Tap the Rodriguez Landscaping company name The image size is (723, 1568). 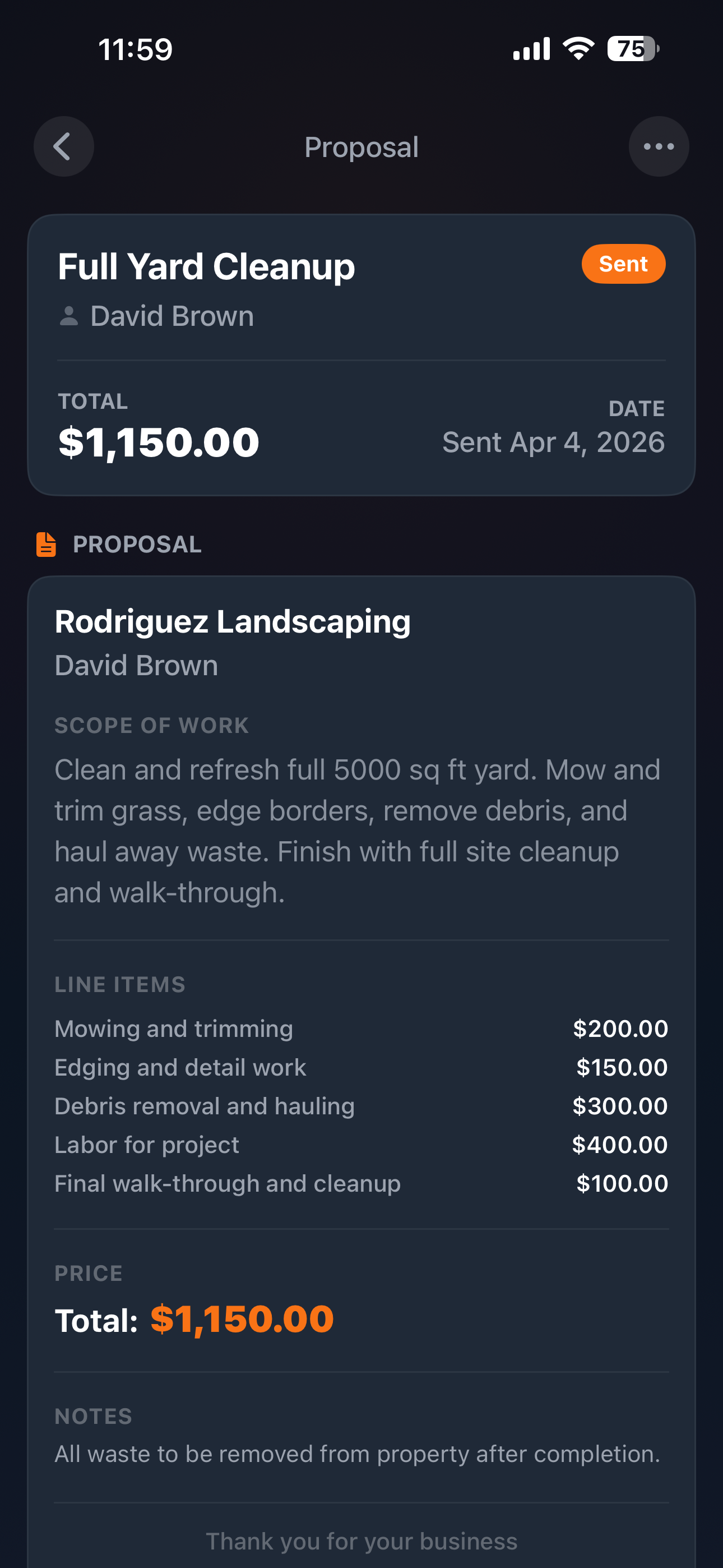pyautogui.click(x=233, y=622)
